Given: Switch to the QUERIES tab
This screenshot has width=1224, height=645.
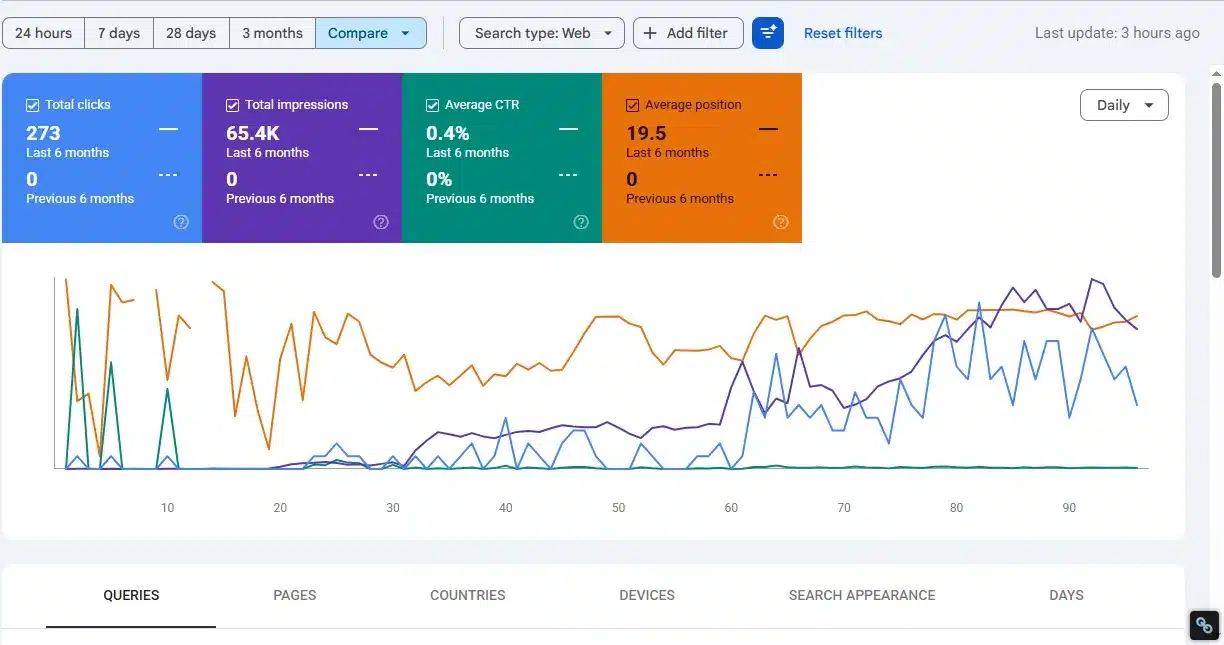Looking at the screenshot, I should point(131,595).
